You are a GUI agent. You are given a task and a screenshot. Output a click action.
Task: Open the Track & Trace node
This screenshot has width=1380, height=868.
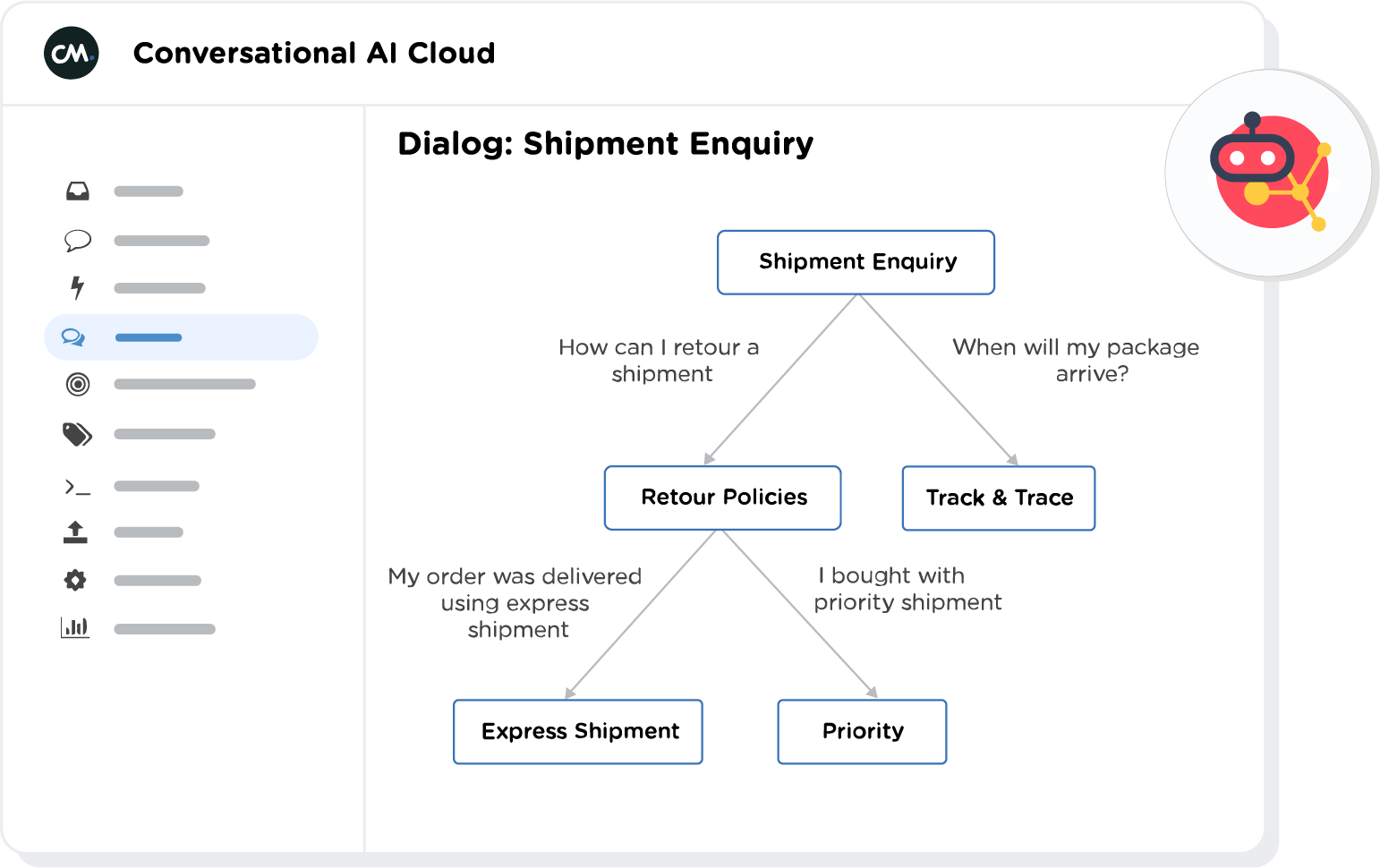click(999, 498)
